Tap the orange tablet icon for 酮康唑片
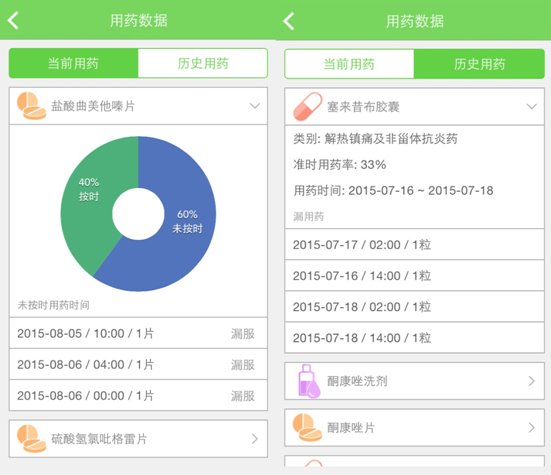 point(307,428)
